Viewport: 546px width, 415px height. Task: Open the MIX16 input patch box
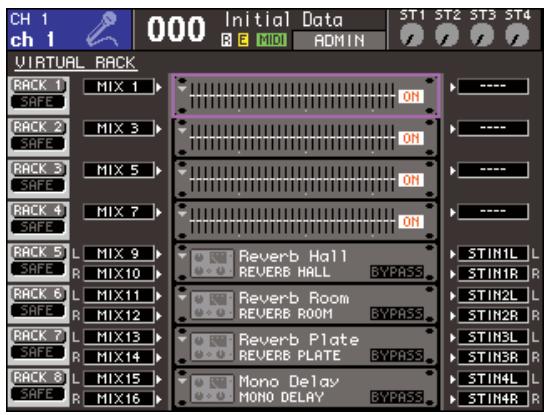(119, 399)
